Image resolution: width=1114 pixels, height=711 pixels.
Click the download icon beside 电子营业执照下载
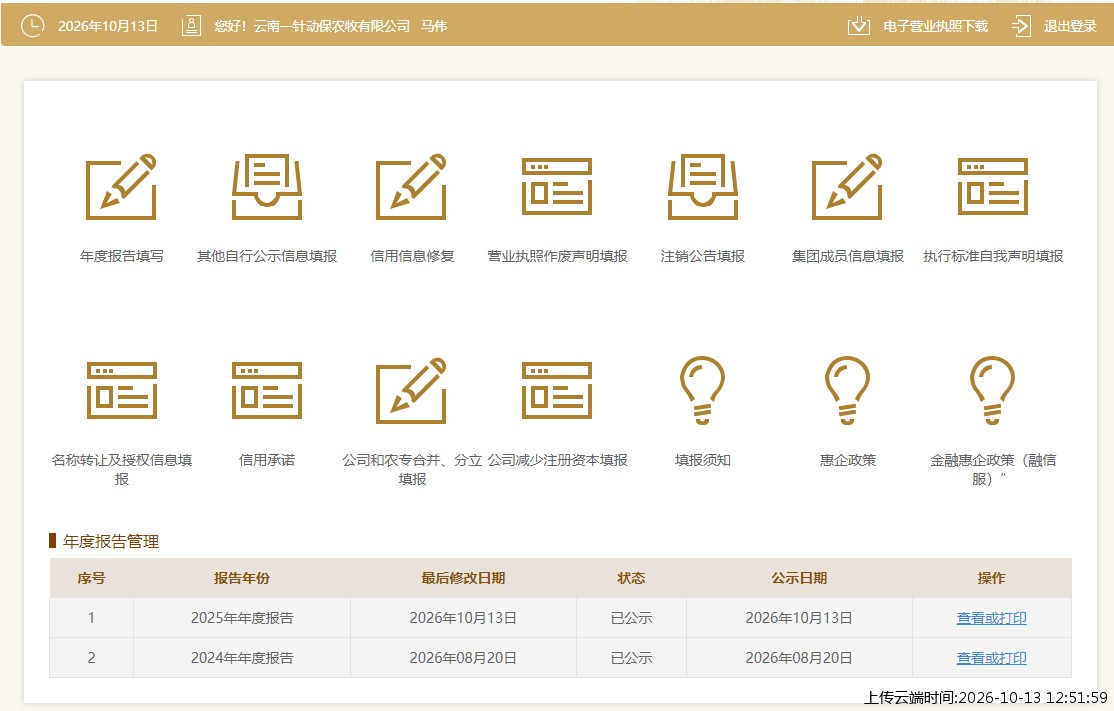pos(859,26)
